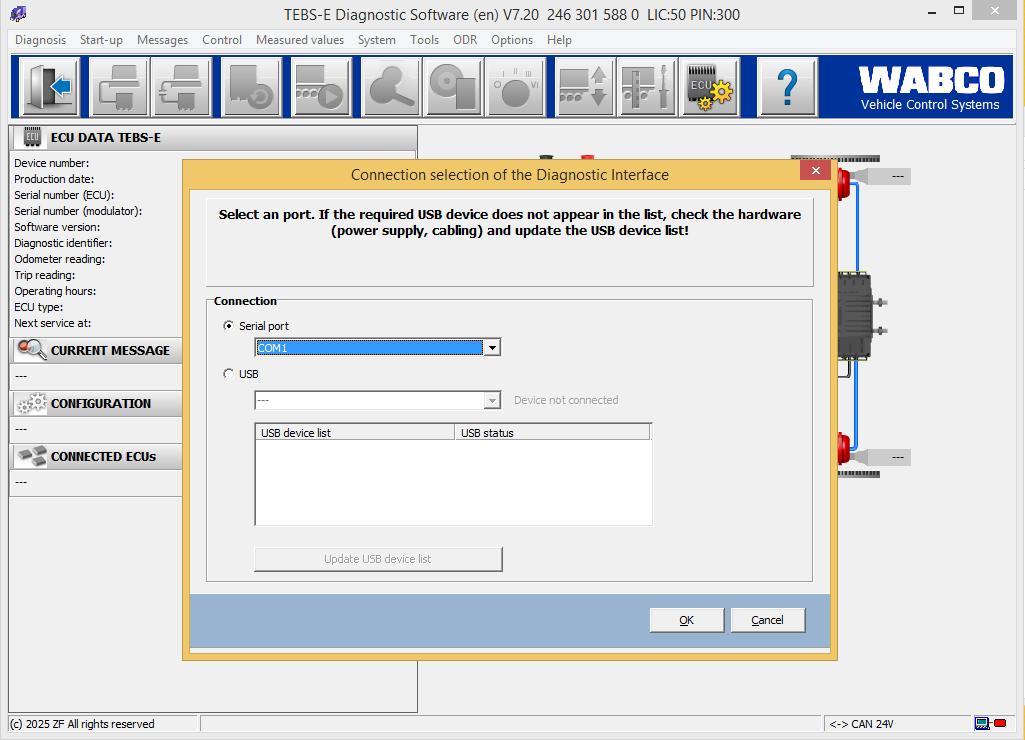Click the disc and document toolbar icon
1025x740 pixels.
[454, 87]
